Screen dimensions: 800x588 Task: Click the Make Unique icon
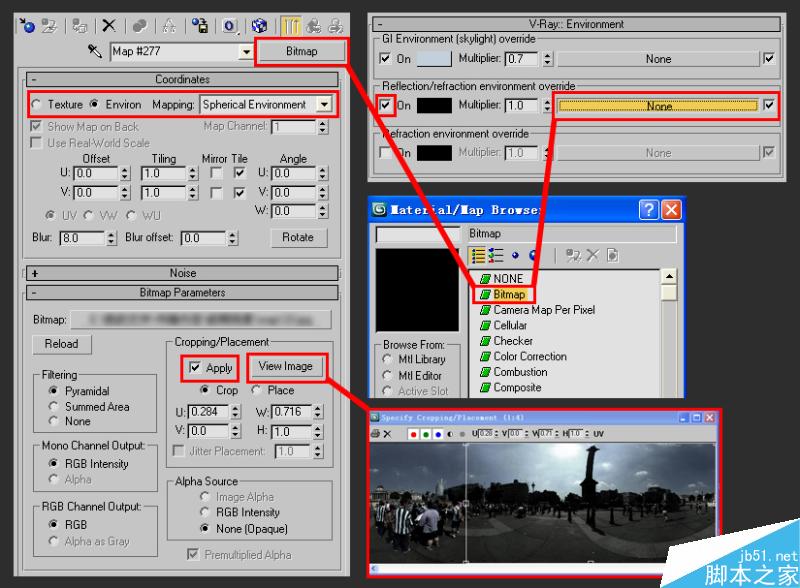[139, 26]
